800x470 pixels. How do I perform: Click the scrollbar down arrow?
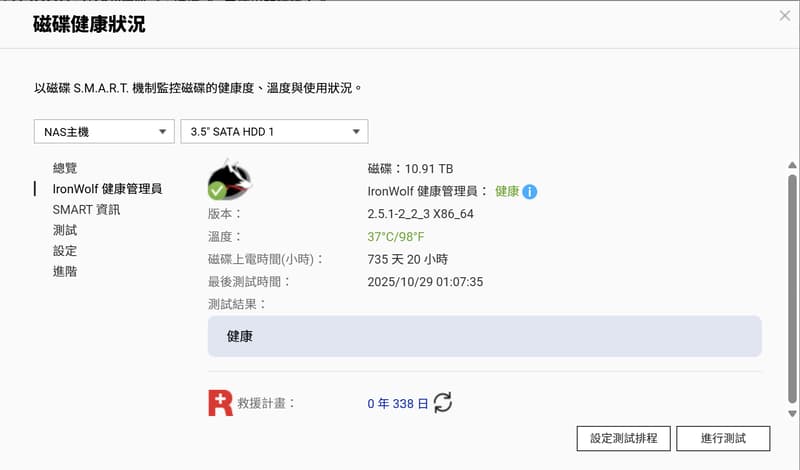click(x=792, y=413)
